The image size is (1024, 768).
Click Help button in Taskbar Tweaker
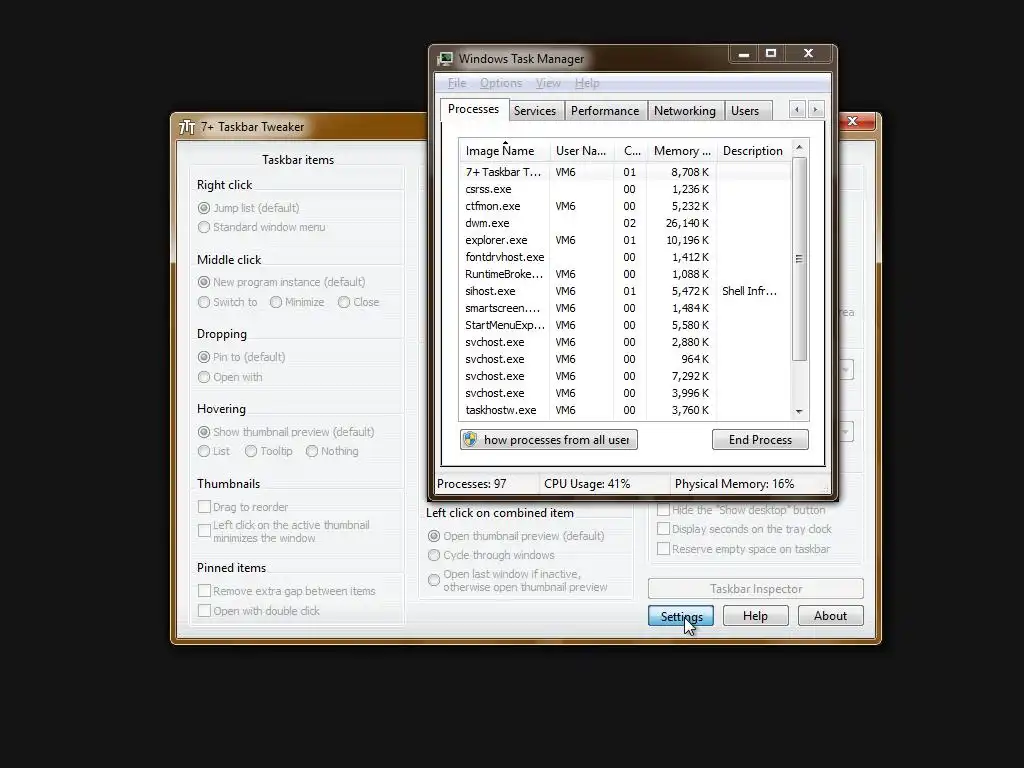click(755, 616)
